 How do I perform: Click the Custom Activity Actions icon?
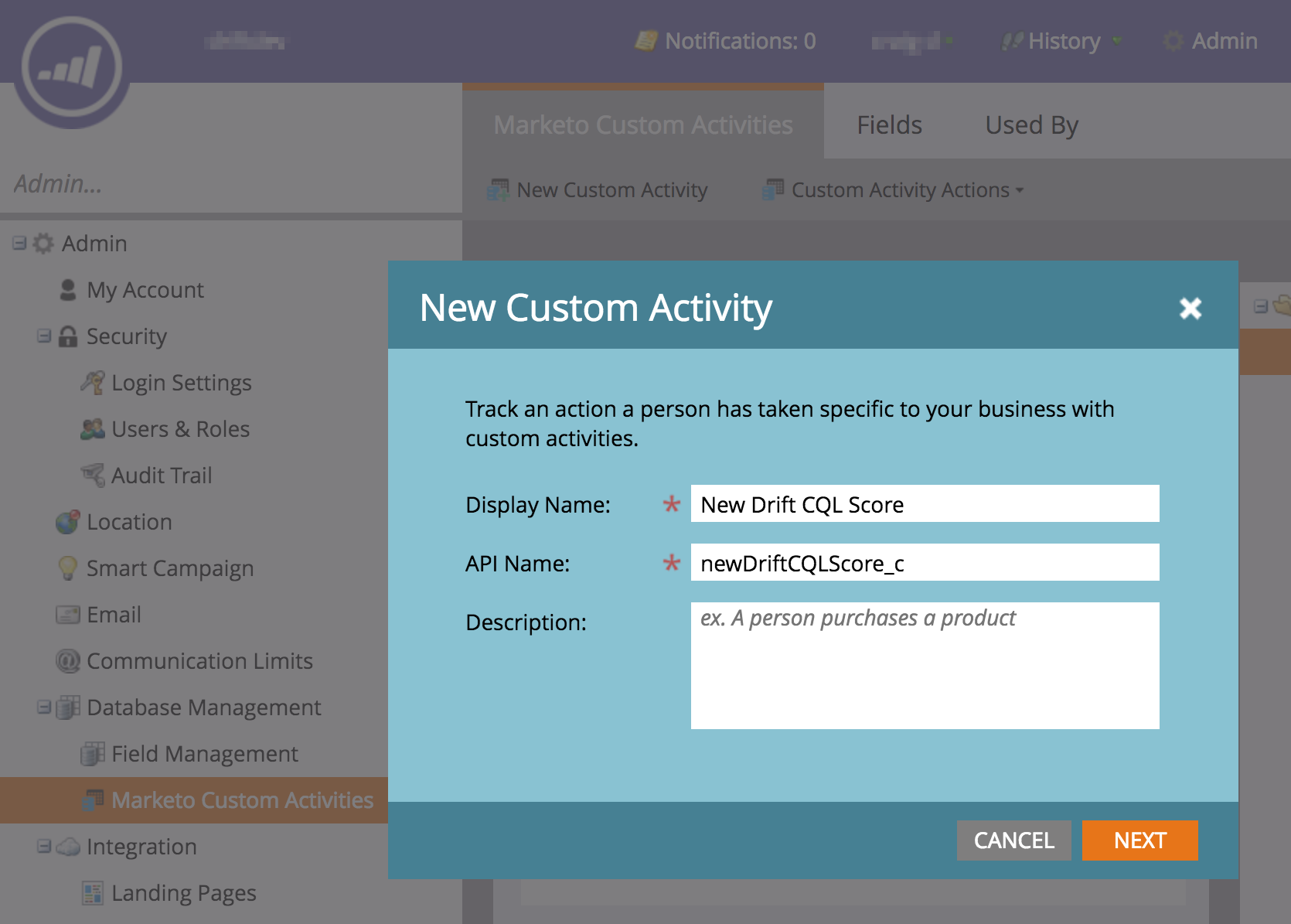coord(773,189)
